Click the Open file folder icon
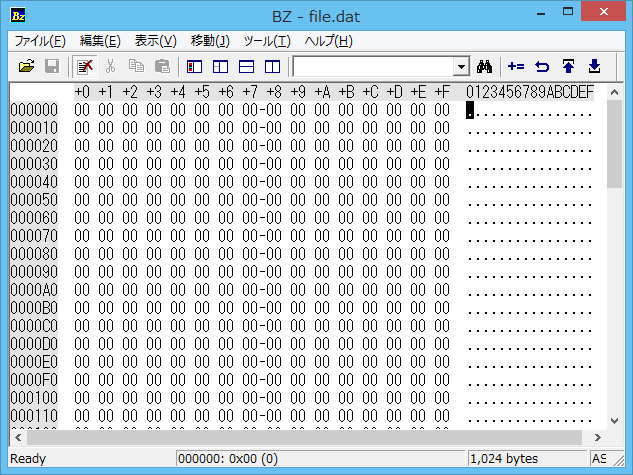 click(27, 67)
